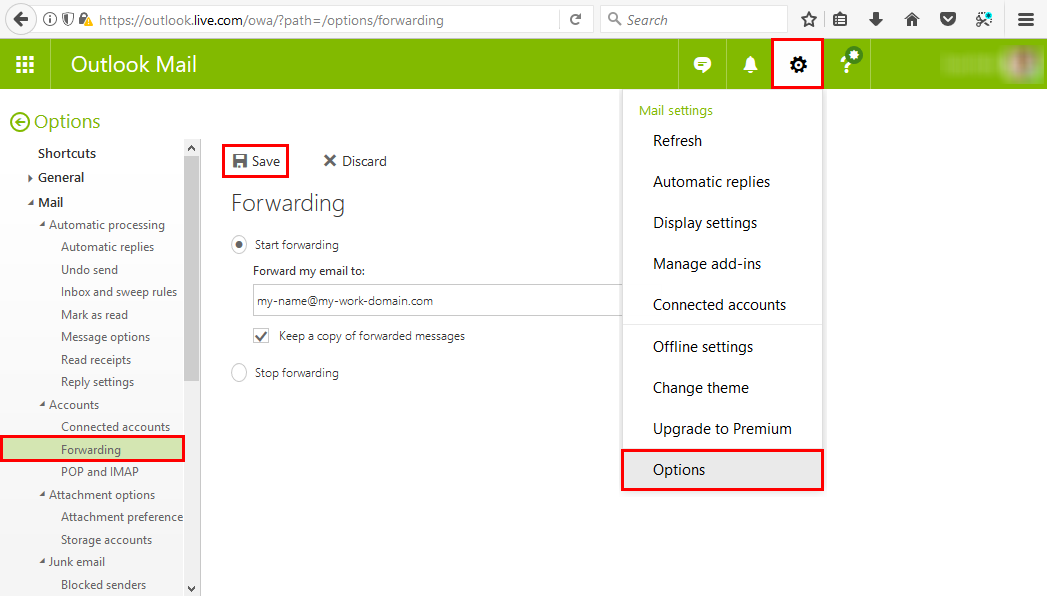Screen dimensions: 1047x596
Task: Go back using Options arrow icon
Action: point(19,122)
